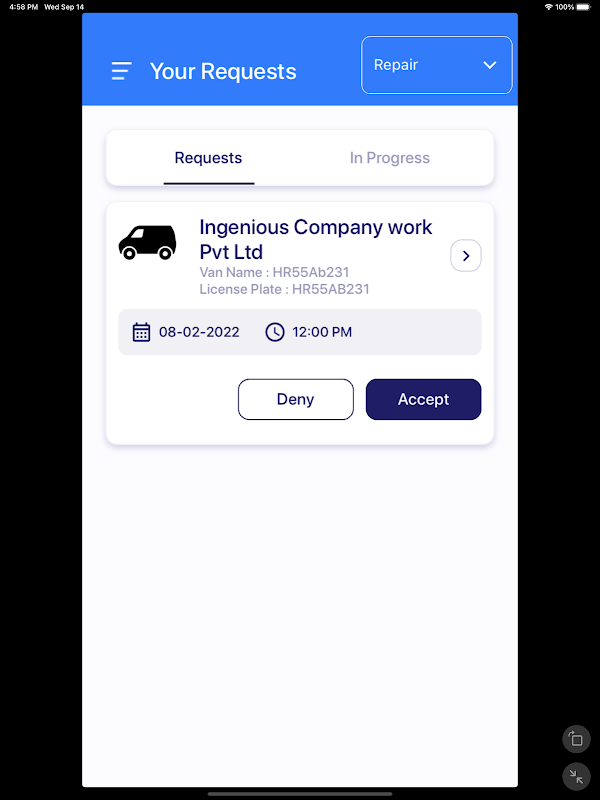The image size is (600, 800).
Task: Click the dropdown chevron next to Repair
Action: (x=490, y=65)
